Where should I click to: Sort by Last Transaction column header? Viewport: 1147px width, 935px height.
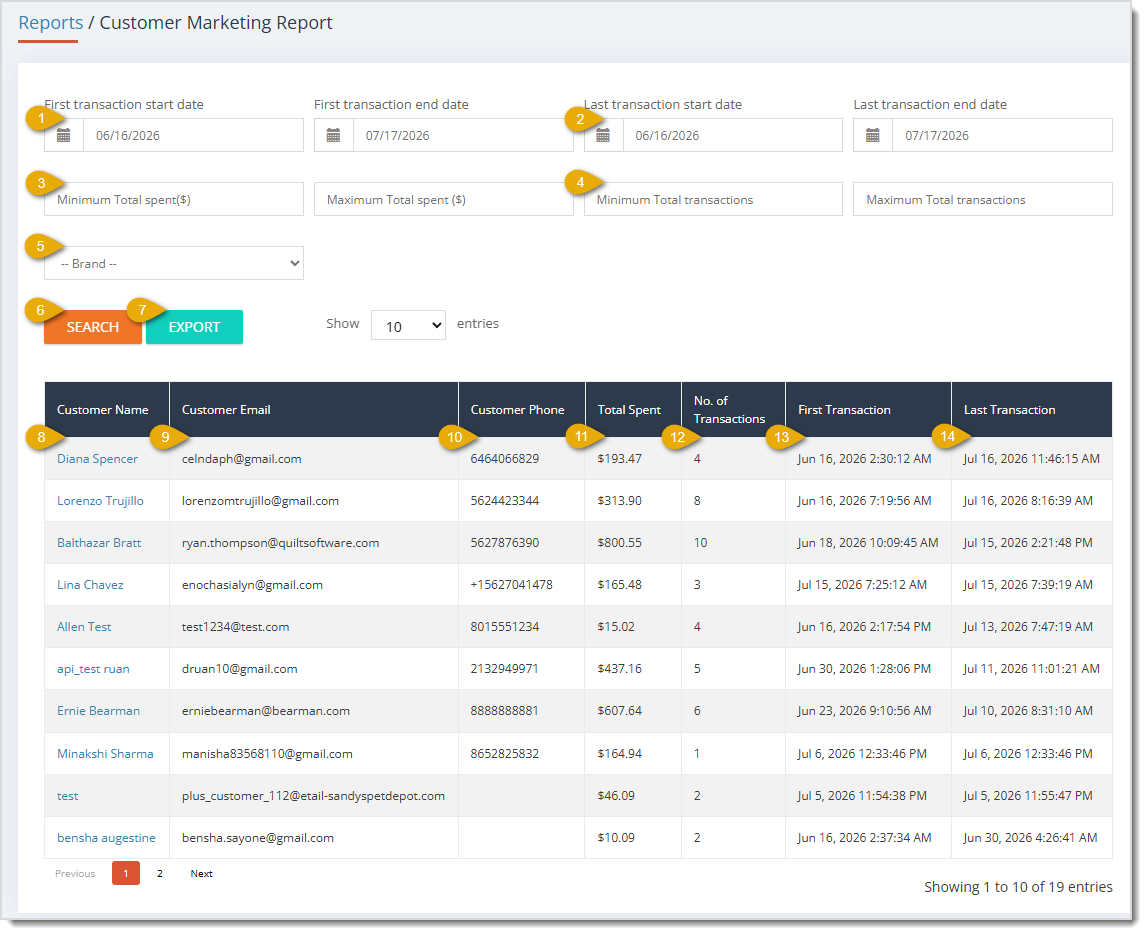coord(1031,410)
